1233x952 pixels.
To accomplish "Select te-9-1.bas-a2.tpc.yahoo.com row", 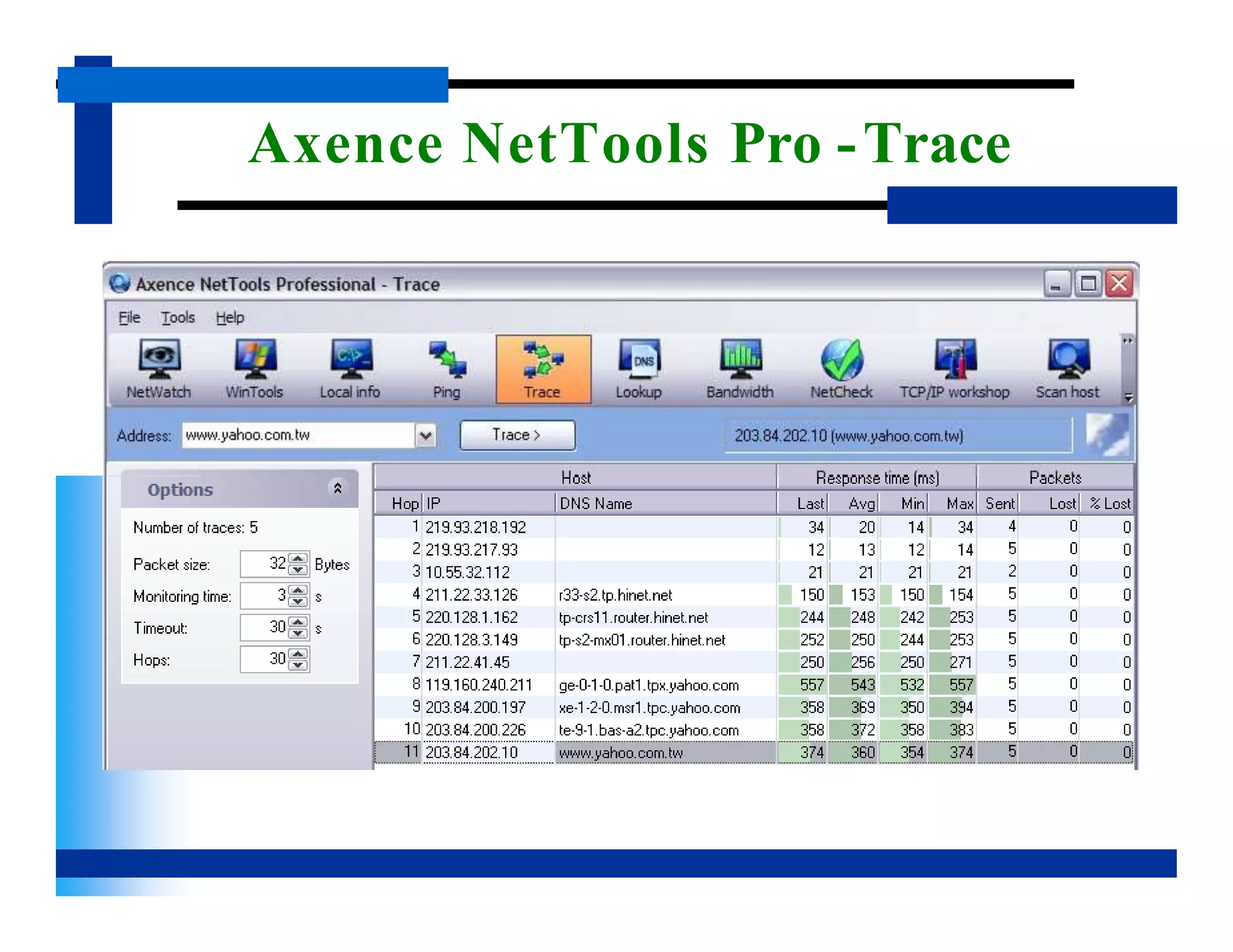I will pyautogui.click(x=754, y=730).
